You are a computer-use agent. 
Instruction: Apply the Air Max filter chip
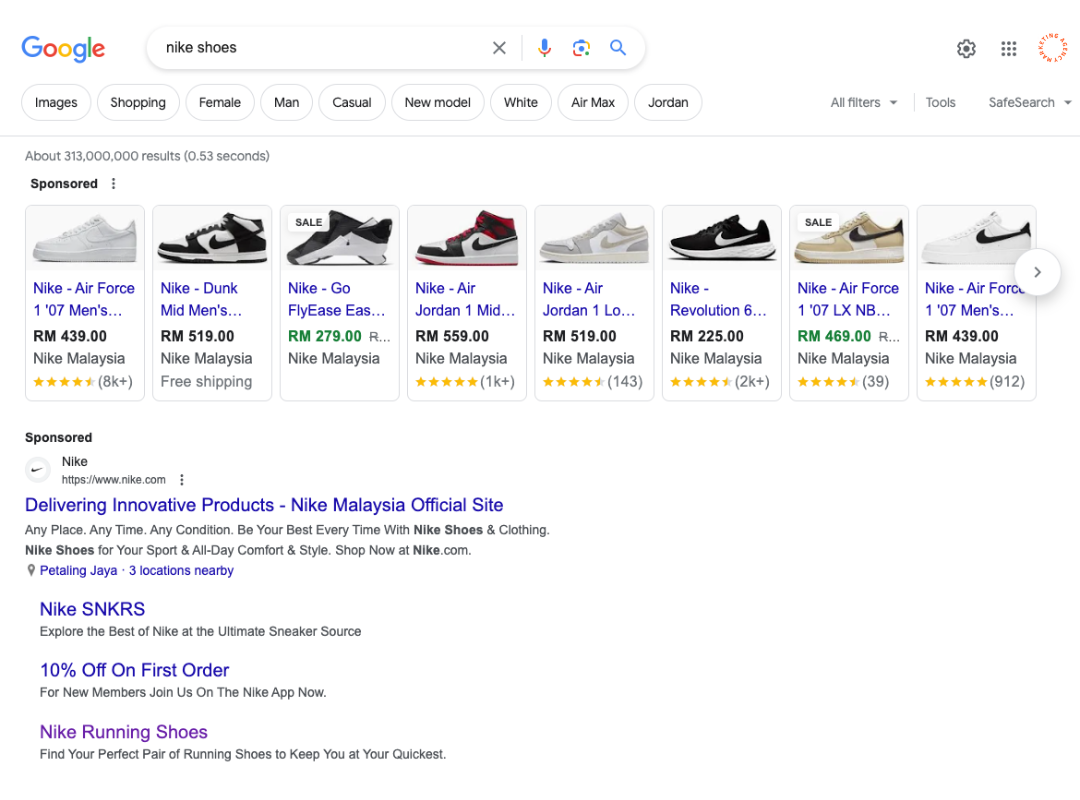tap(592, 103)
